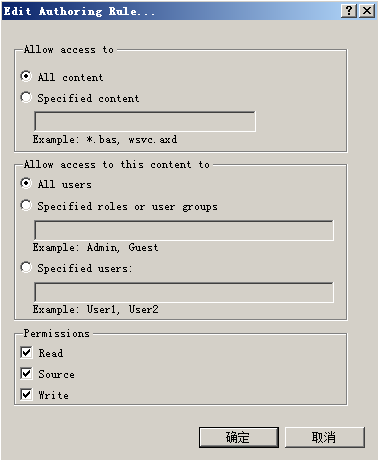Click the Specified users input field
Viewport: 378px width, 460px height.
[184, 292]
